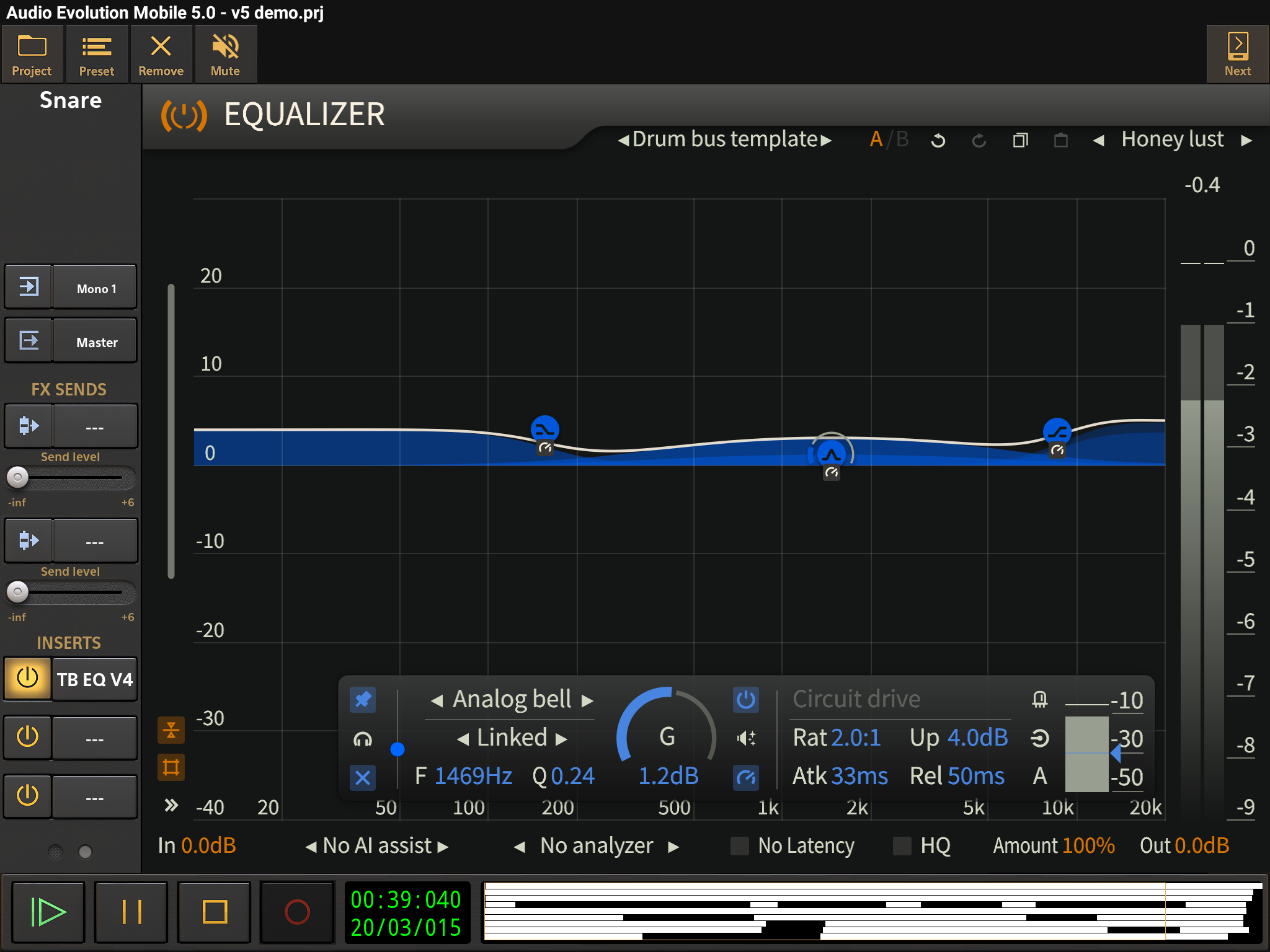The image size is (1270, 952).
Task: Click the track output routing icon
Action: (x=29, y=340)
